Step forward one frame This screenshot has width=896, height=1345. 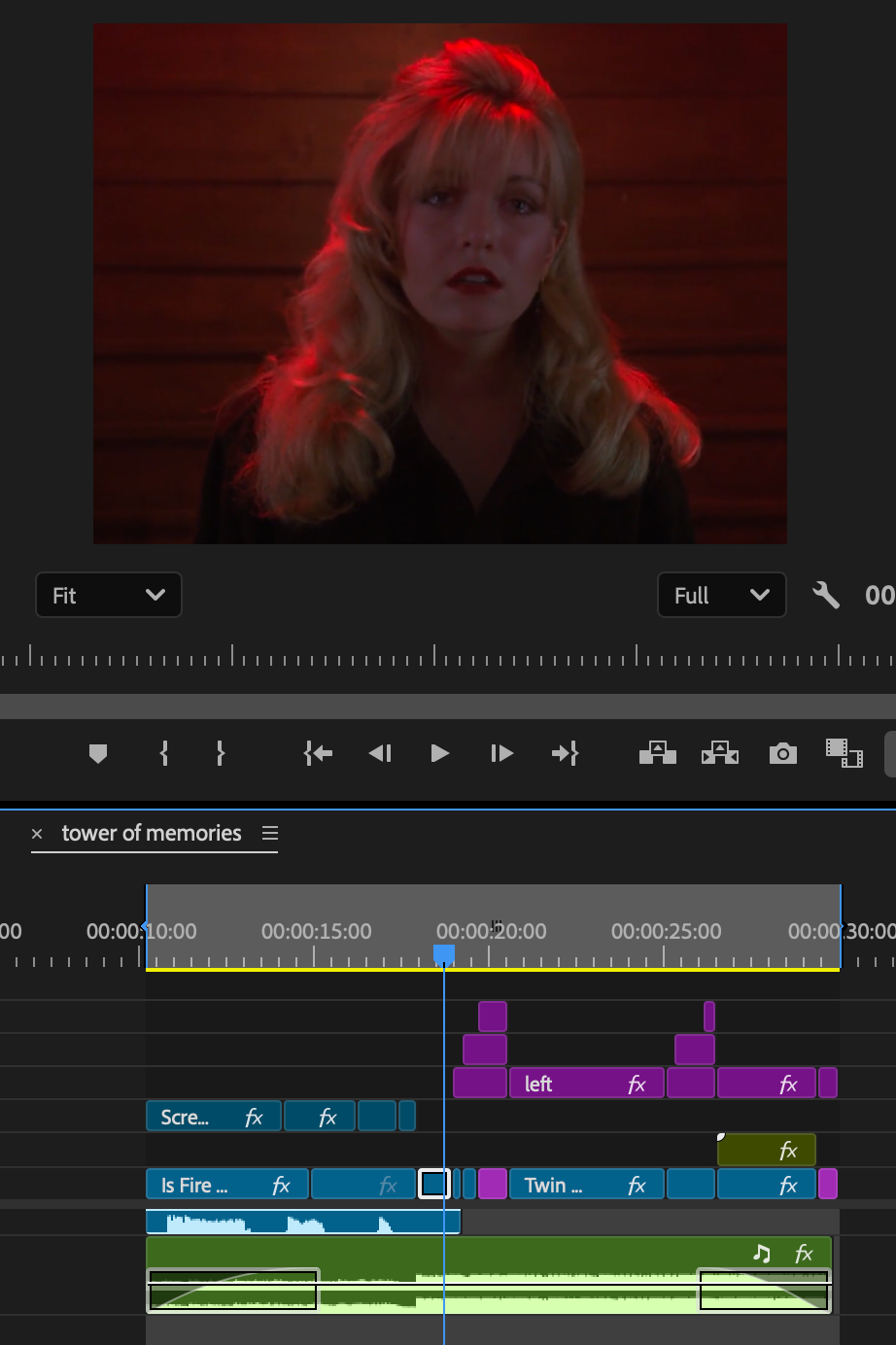pyautogui.click(x=501, y=753)
